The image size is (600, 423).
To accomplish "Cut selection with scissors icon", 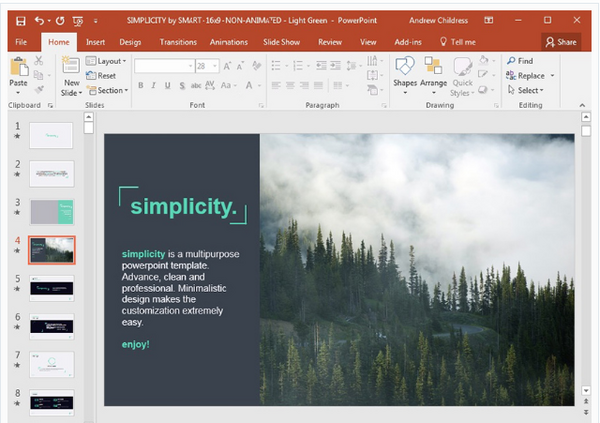I will click(x=38, y=60).
